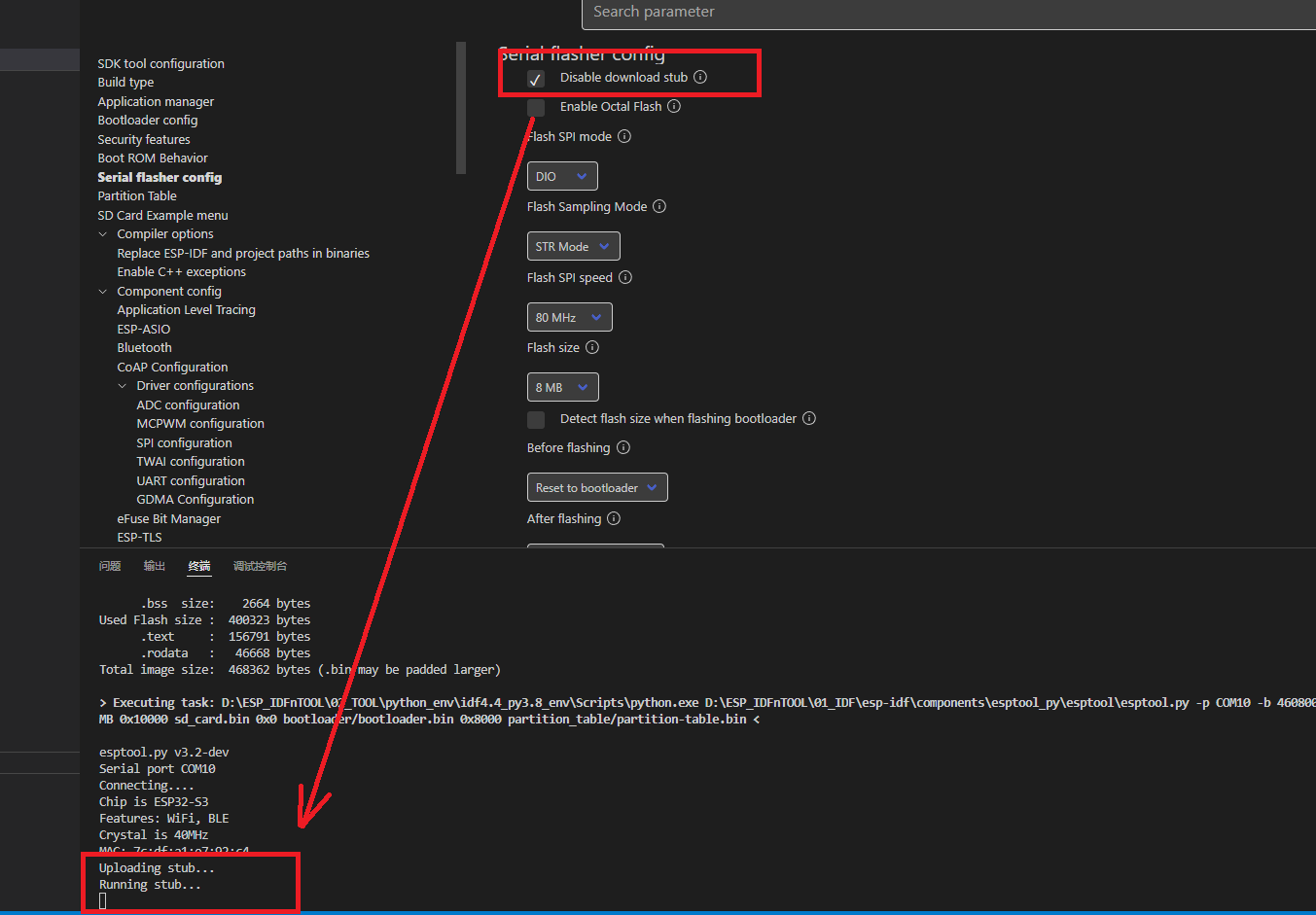
Task: View help for Flash size setting
Action: tap(593, 347)
